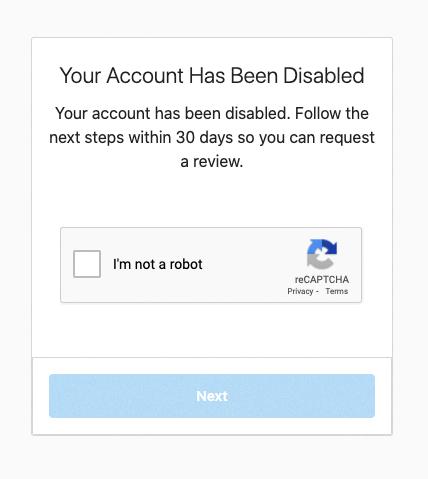Click the Next button
Screen dimensions: 428x479
click(x=212, y=396)
